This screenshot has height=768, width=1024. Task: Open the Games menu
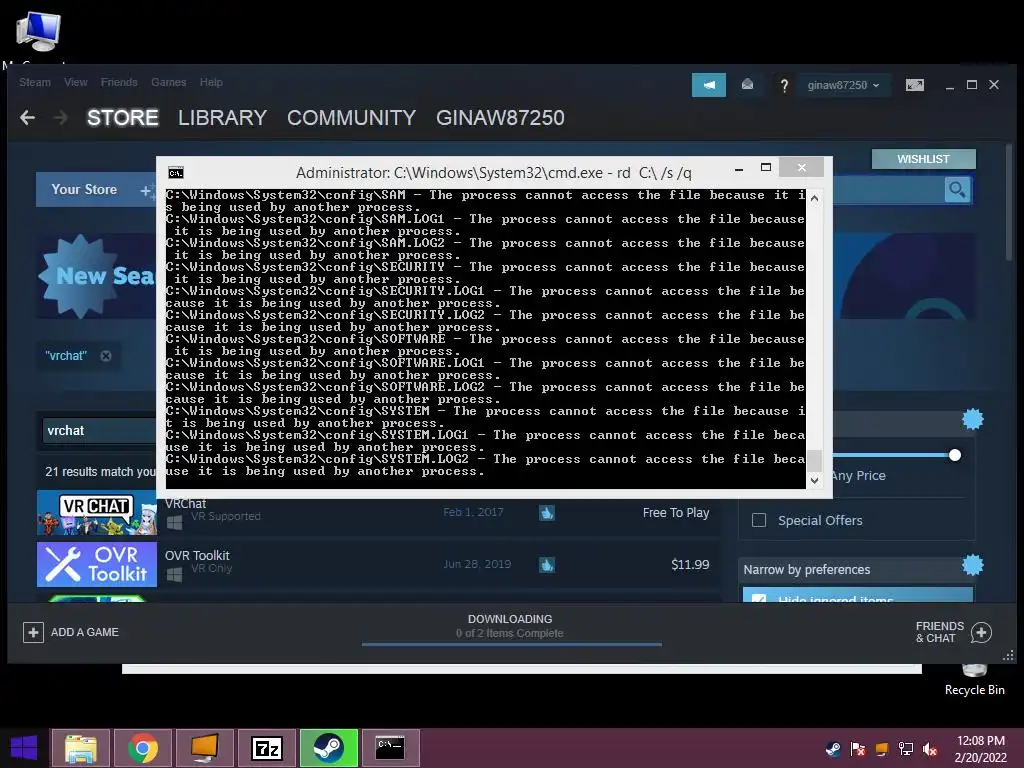(x=168, y=82)
